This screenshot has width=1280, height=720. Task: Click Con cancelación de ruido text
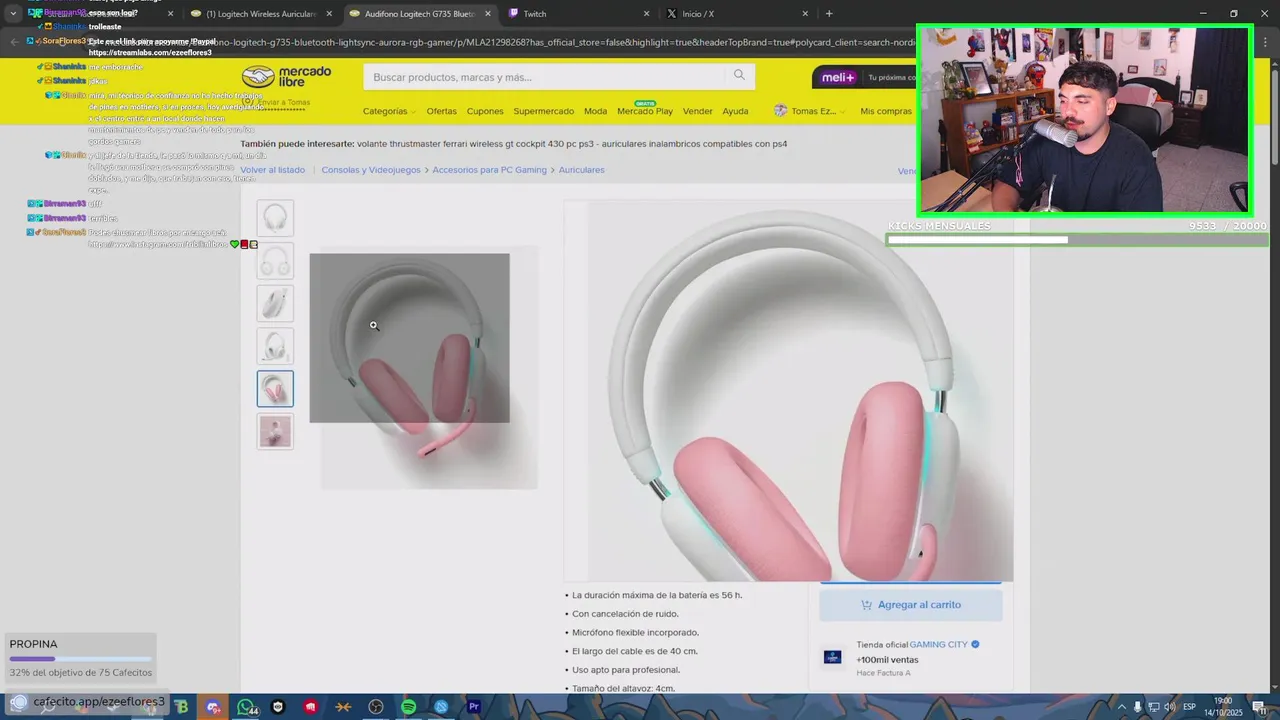[x=625, y=614]
